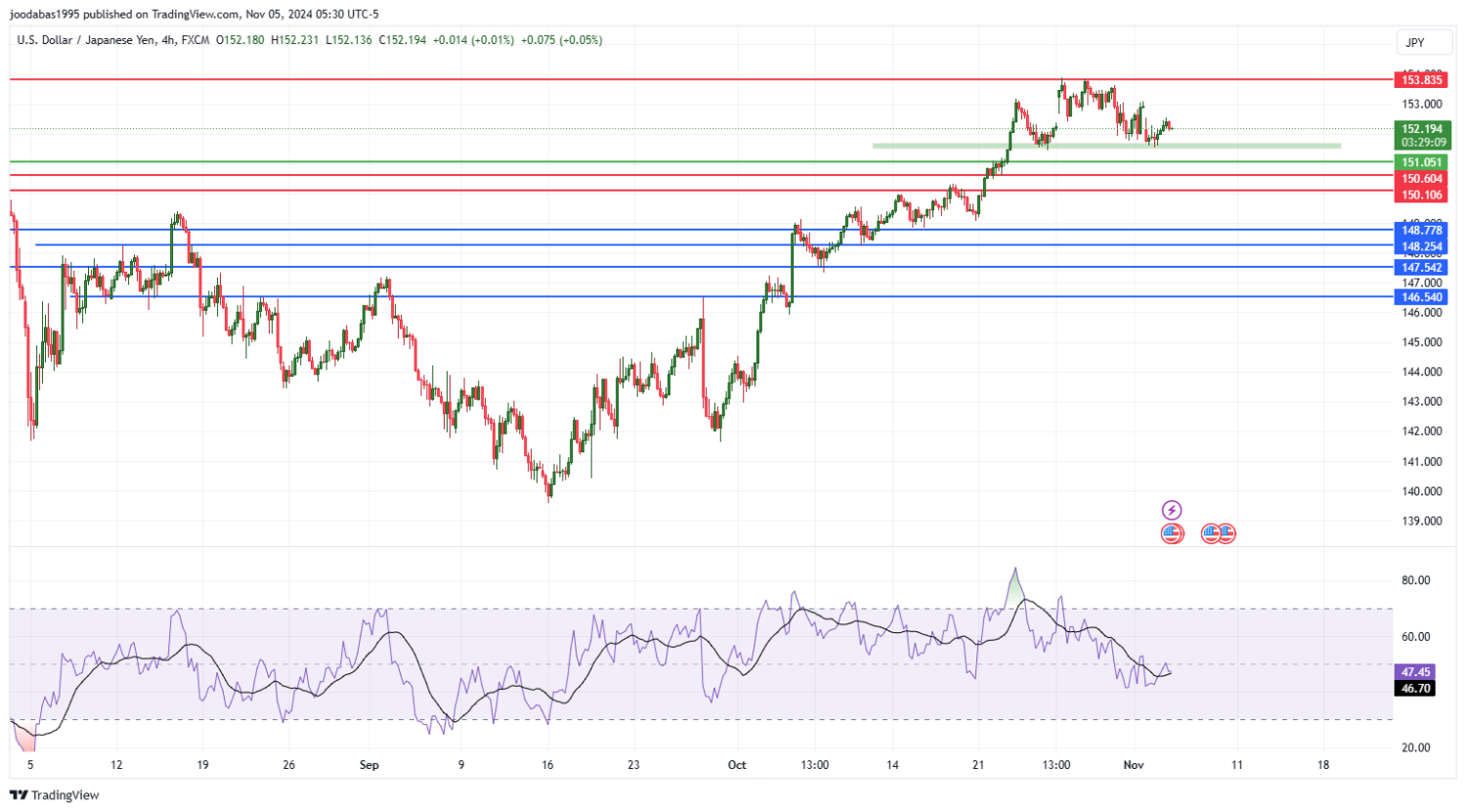
Task: Click the L152.136 low value
Action: [x=349, y=40]
